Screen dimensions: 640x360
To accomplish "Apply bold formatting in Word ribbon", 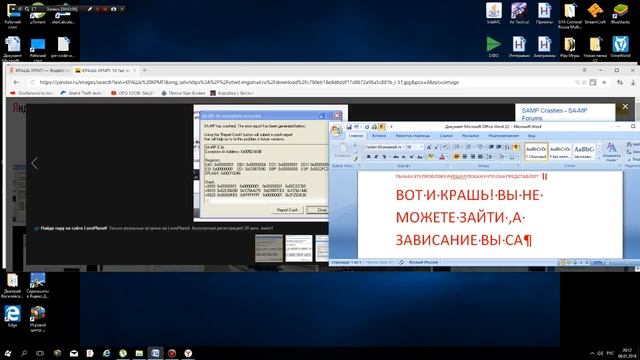I will 368,157.
